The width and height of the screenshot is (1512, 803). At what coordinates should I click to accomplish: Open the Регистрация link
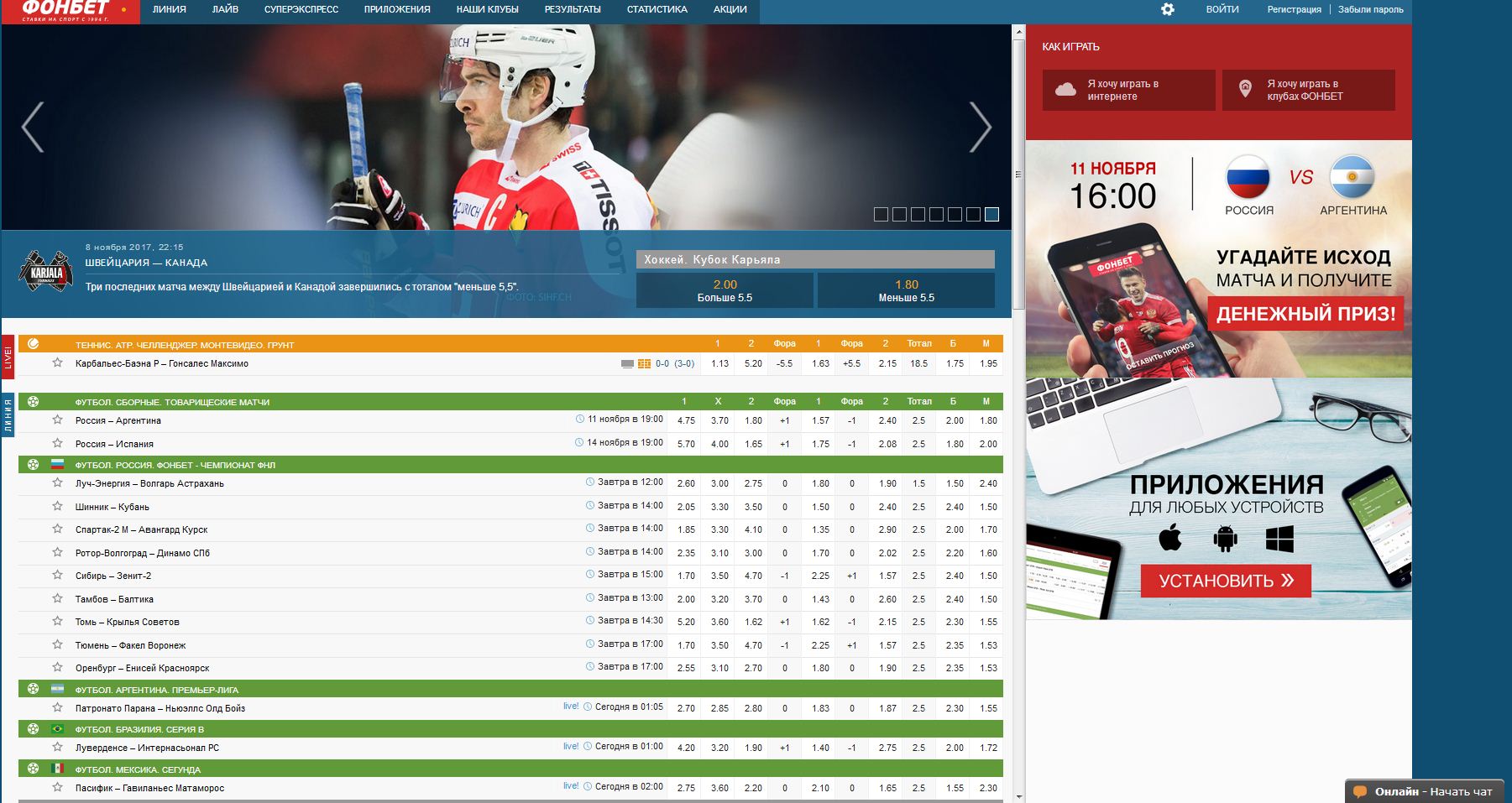click(x=1294, y=10)
